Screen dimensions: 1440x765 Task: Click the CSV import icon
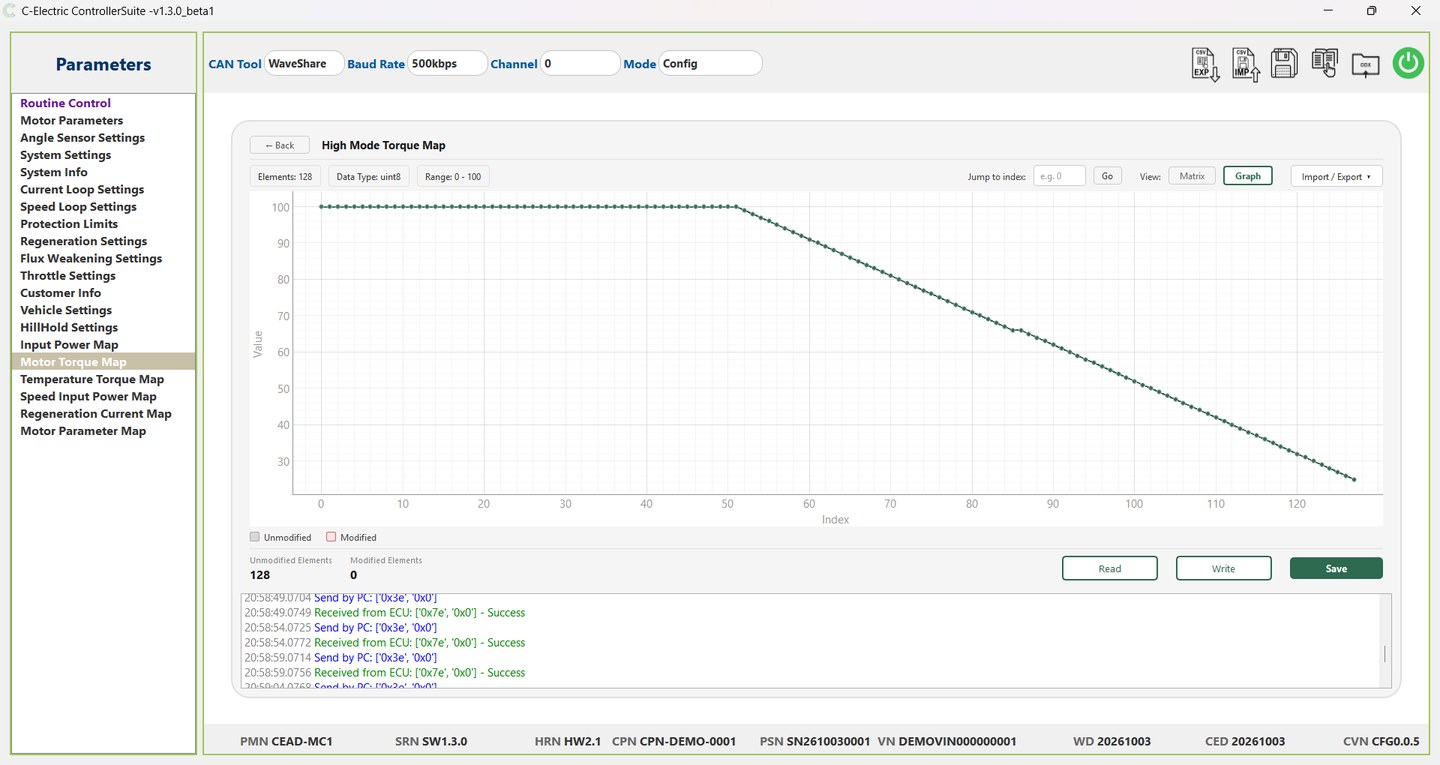[x=1245, y=64]
